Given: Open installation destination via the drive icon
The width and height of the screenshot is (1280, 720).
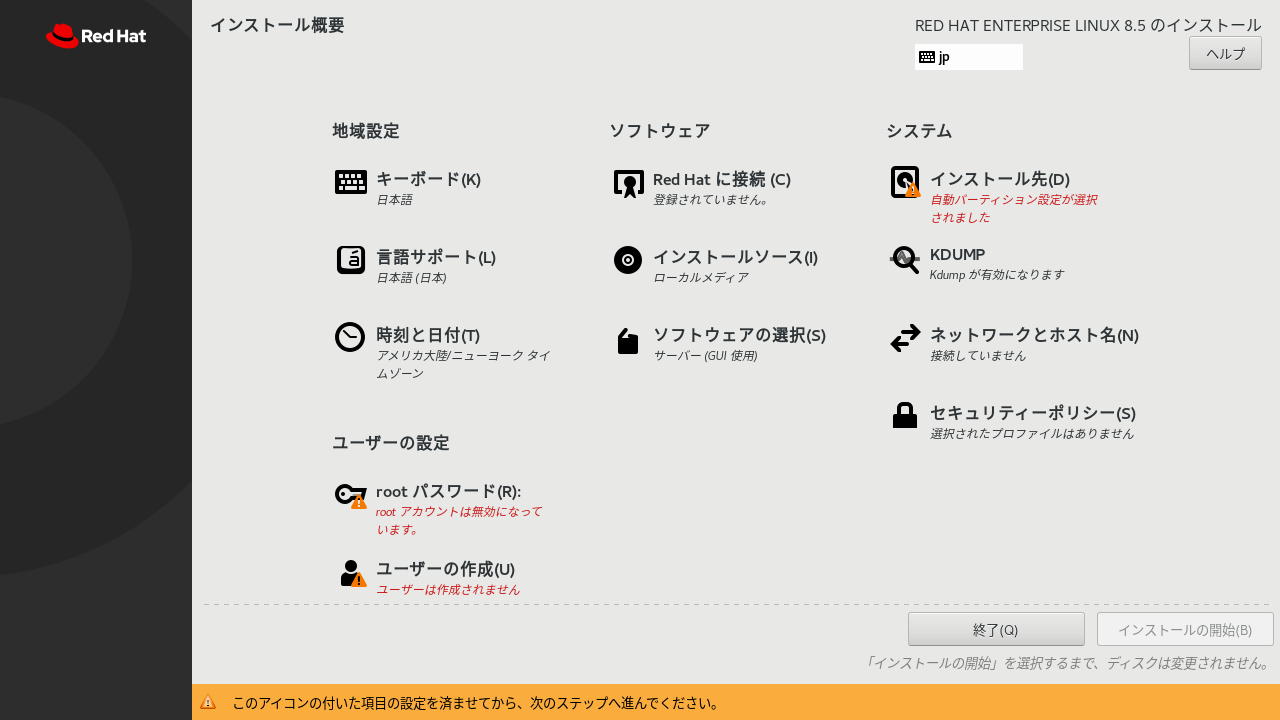Looking at the screenshot, I should click(x=904, y=182).
